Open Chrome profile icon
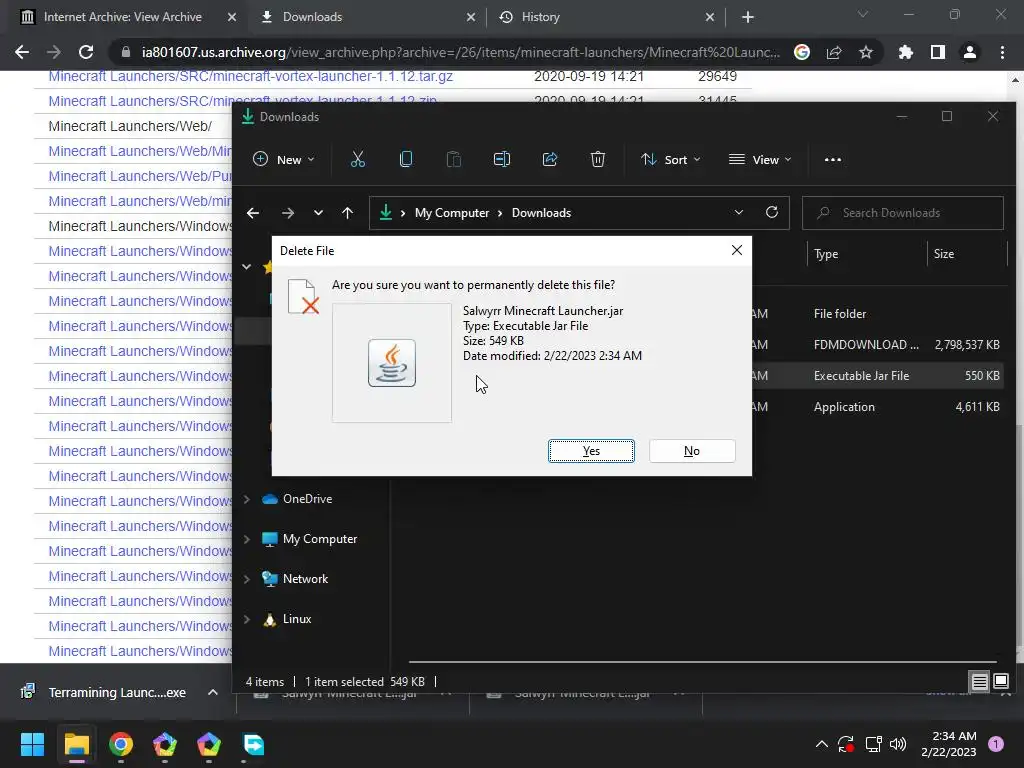1024x768 pixels. (970, 52)
